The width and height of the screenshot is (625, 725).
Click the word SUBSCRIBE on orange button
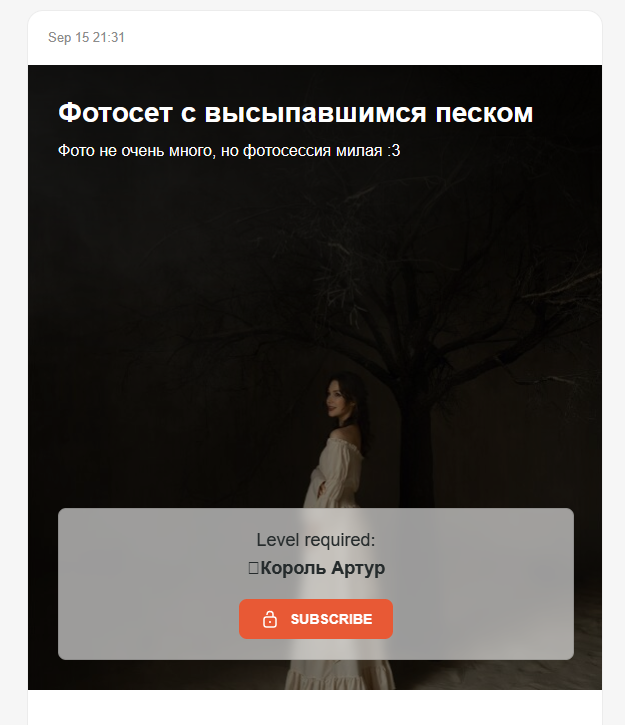pyautogui.click(x=331, y=619)
